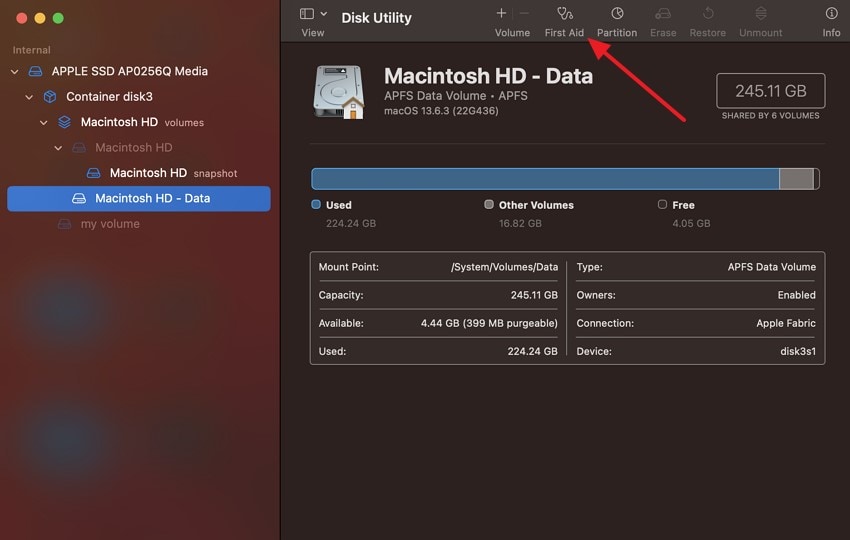Click the blue Used legend swatch
The image size is (850, 540).
pos(316,204)
